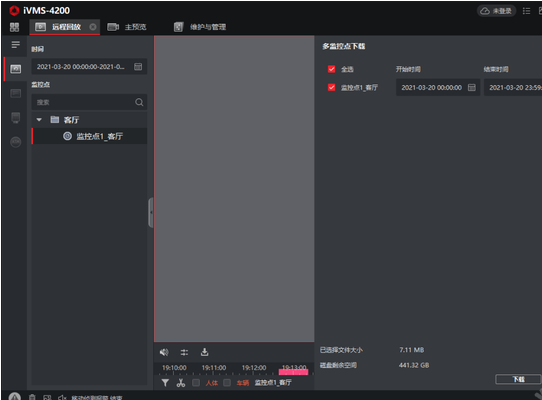
Task: Click the panel collapse handle beside video
Action: tap(150, 212)
